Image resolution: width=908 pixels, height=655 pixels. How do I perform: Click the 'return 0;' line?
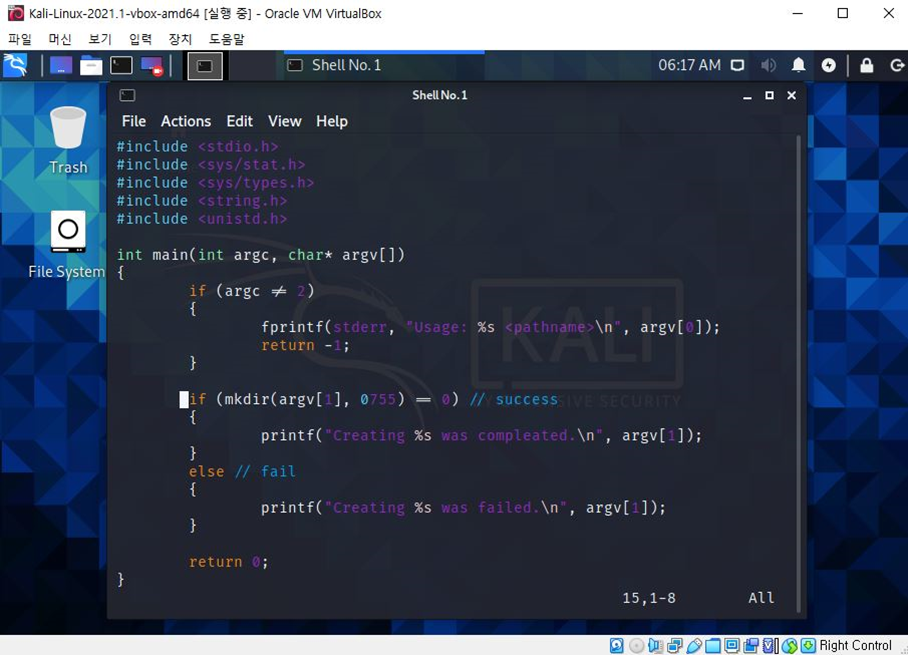click(229, 562)
